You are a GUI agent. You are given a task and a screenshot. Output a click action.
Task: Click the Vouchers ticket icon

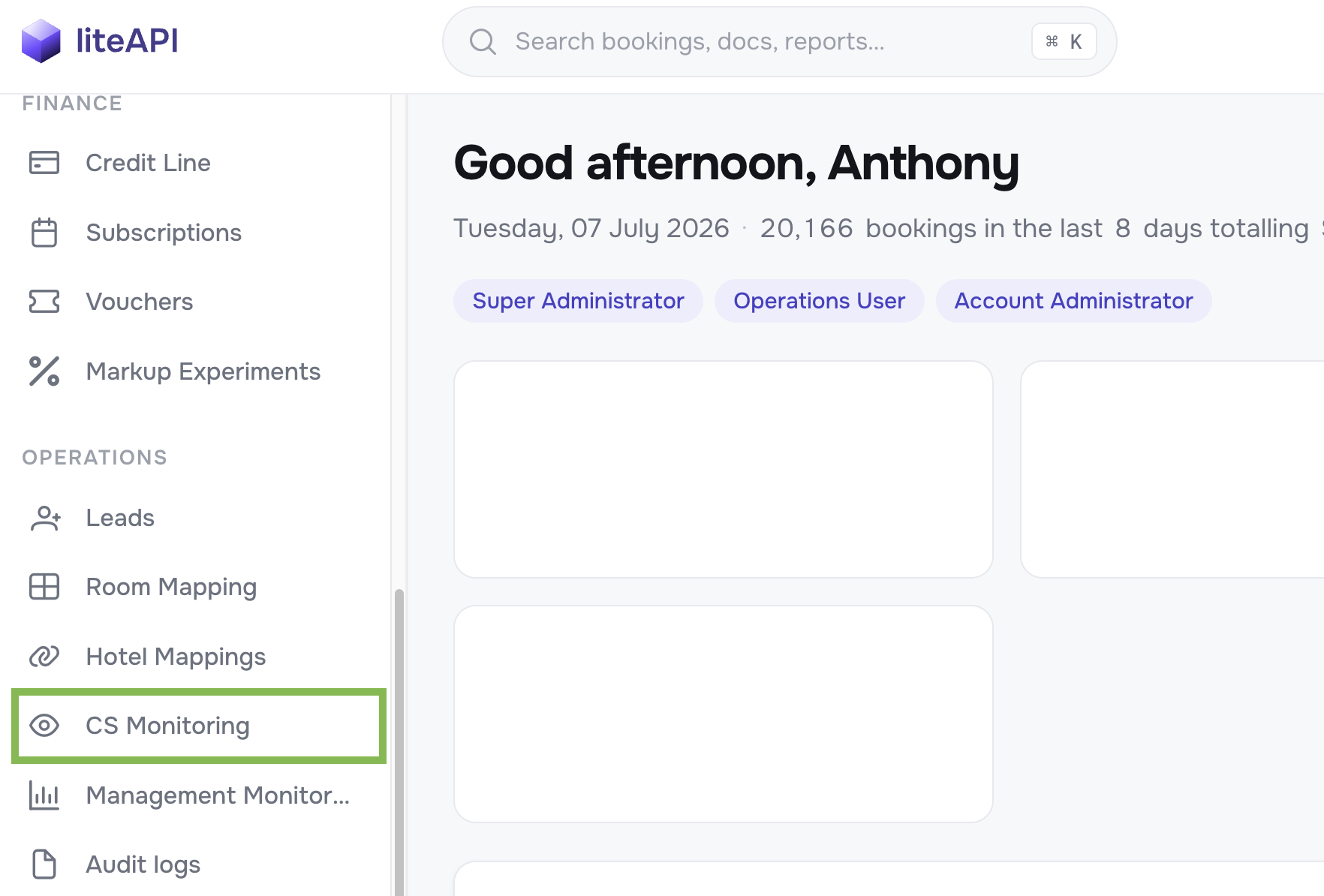pyautogui.click(x=44, y=302)
